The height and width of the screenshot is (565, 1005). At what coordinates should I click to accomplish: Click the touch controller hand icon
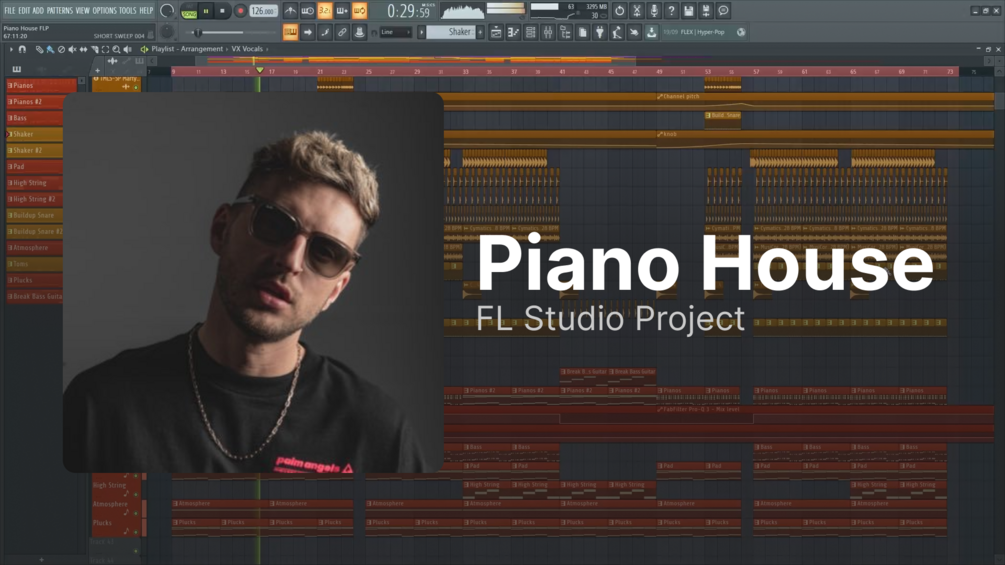tap(635, 32)
